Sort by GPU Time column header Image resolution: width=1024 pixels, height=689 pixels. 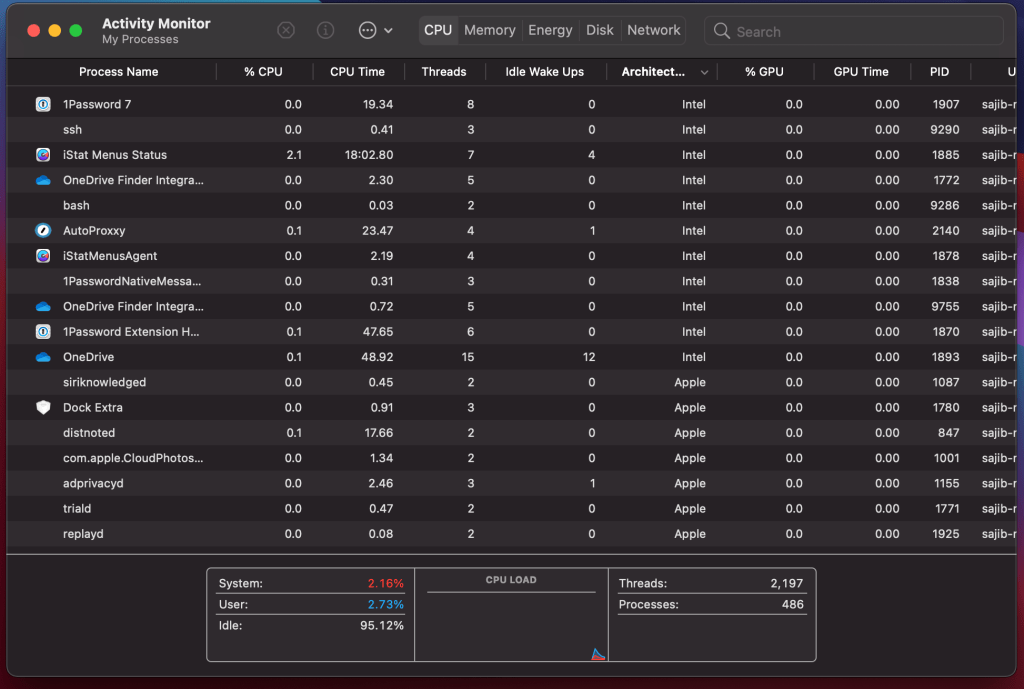click(x=861, y=72)
